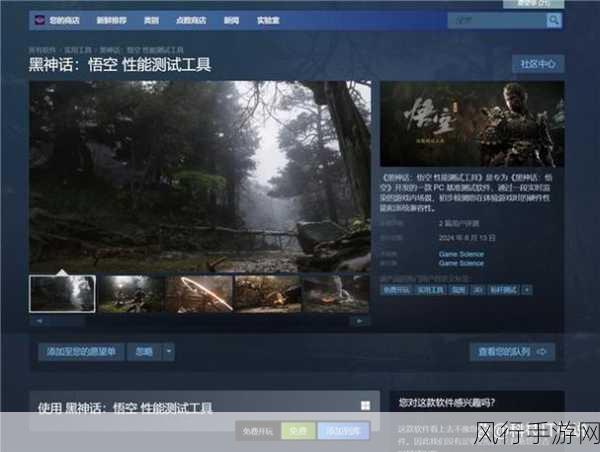Select third thumbnail with glowing arc
This screenshot has height=452, width=600.
[199, 294]
